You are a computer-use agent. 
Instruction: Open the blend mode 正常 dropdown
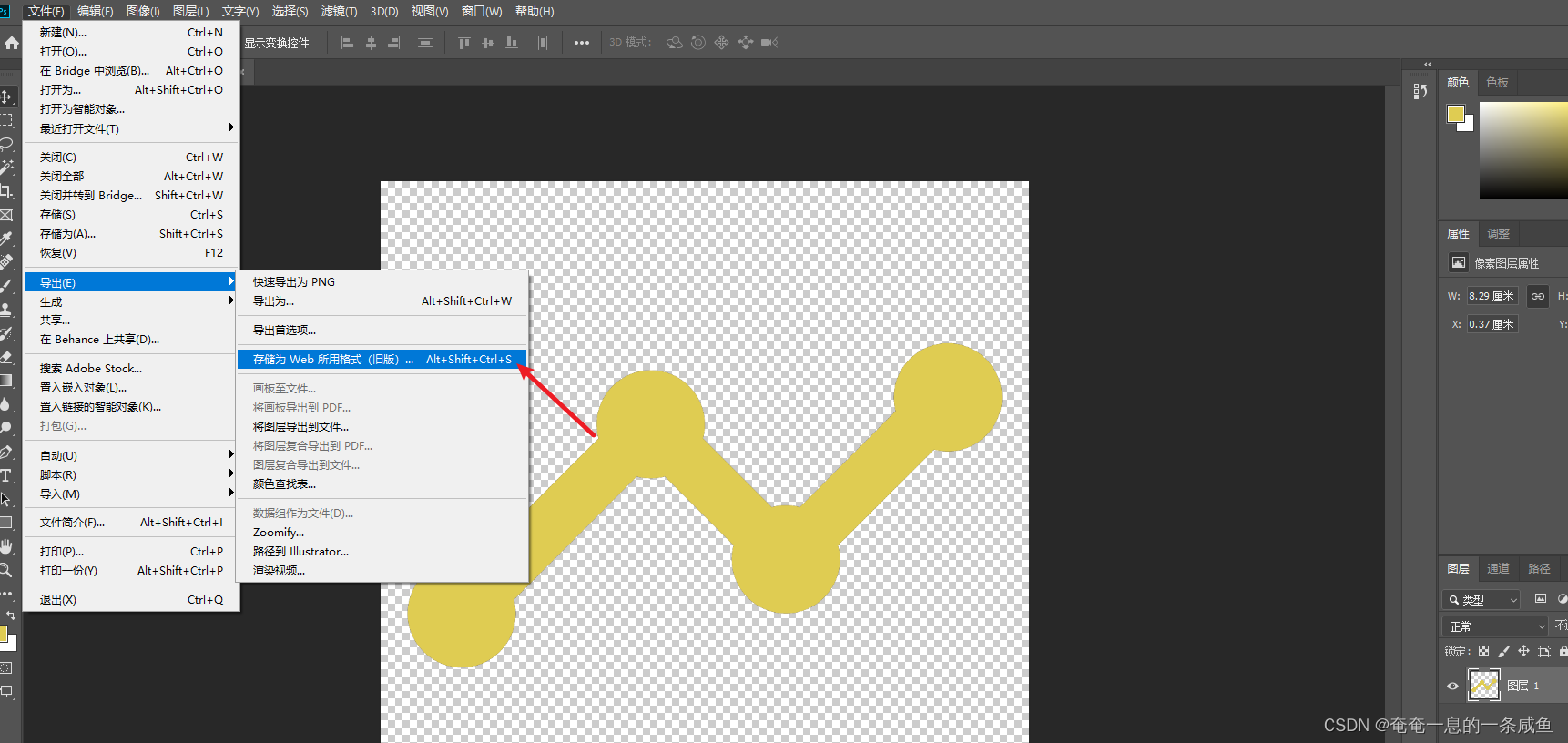click(1496, 626)
